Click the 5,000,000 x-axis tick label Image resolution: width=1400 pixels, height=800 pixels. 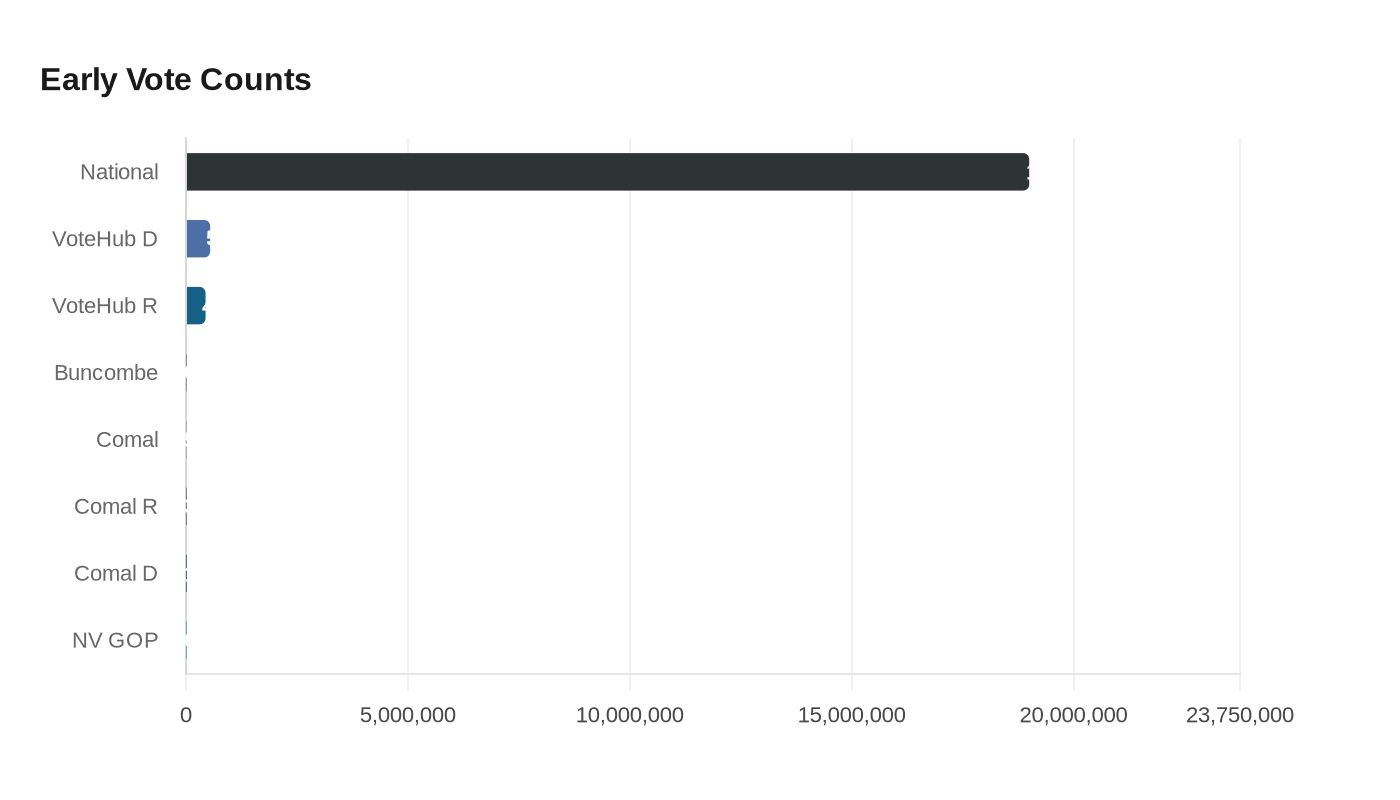pos(408,715)
